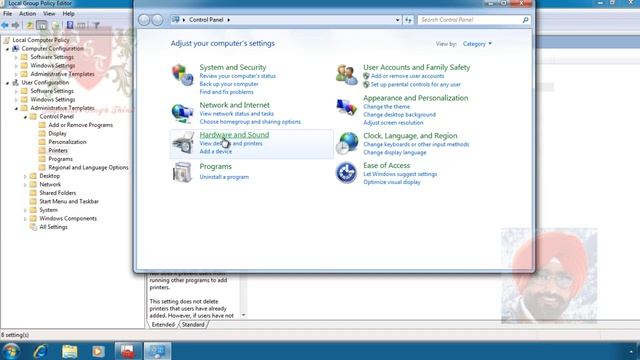Click the refresh button beside the address bar

point(408,20)
